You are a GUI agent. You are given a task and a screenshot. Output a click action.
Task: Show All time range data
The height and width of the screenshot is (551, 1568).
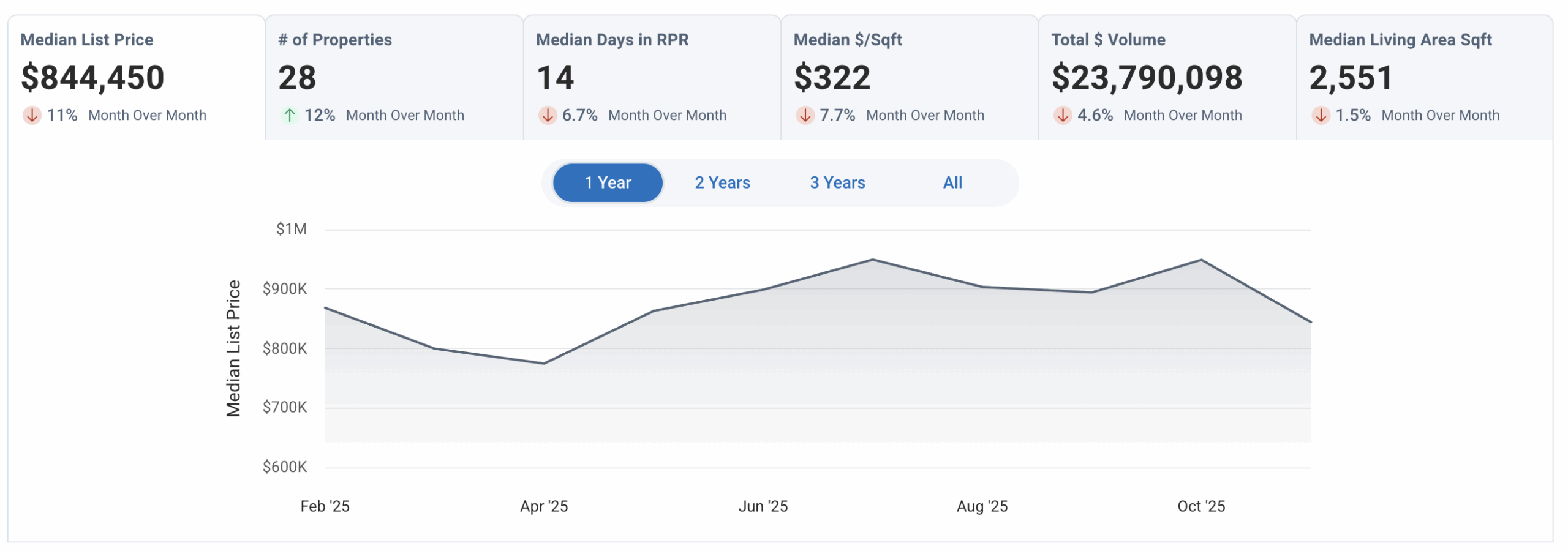tap(952, 182)
